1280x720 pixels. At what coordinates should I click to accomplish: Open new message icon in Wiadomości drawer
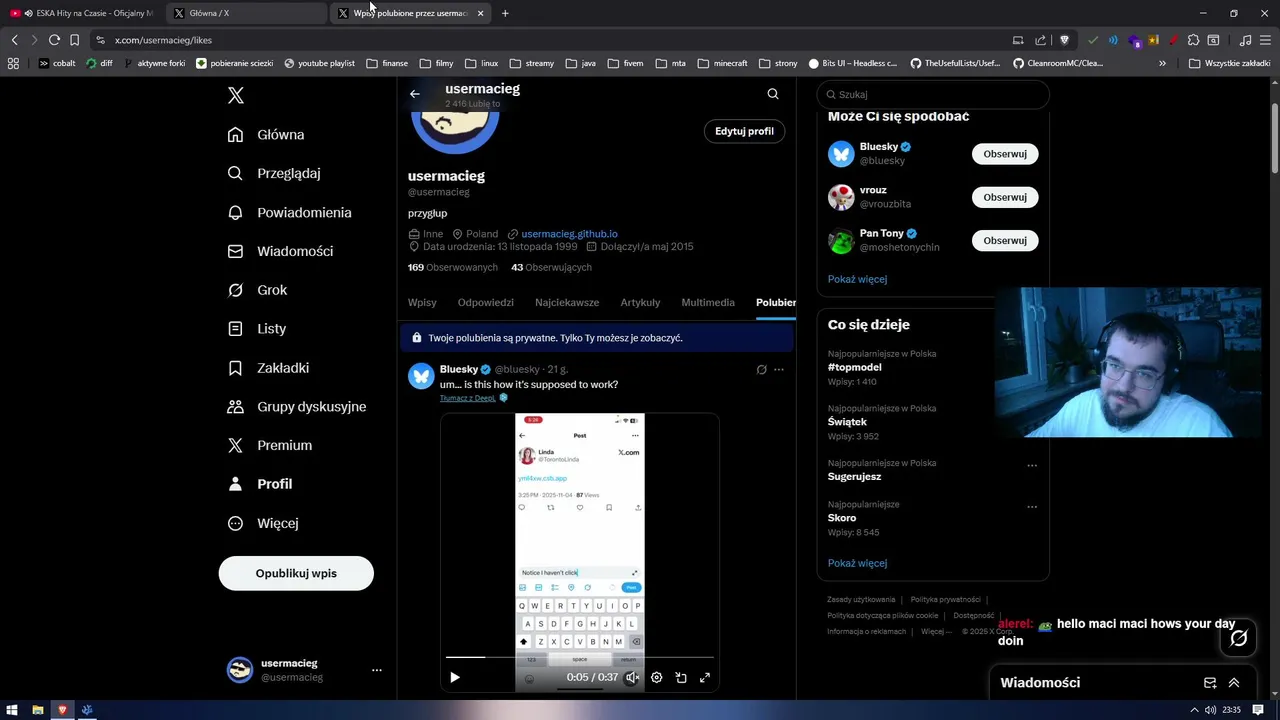point(1210,683)
